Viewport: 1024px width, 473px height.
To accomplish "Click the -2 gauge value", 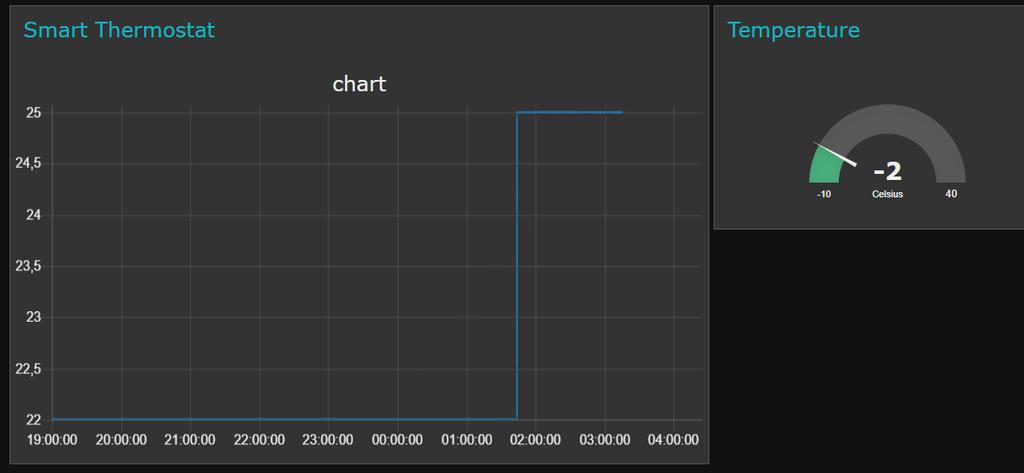I will [887, 171].
